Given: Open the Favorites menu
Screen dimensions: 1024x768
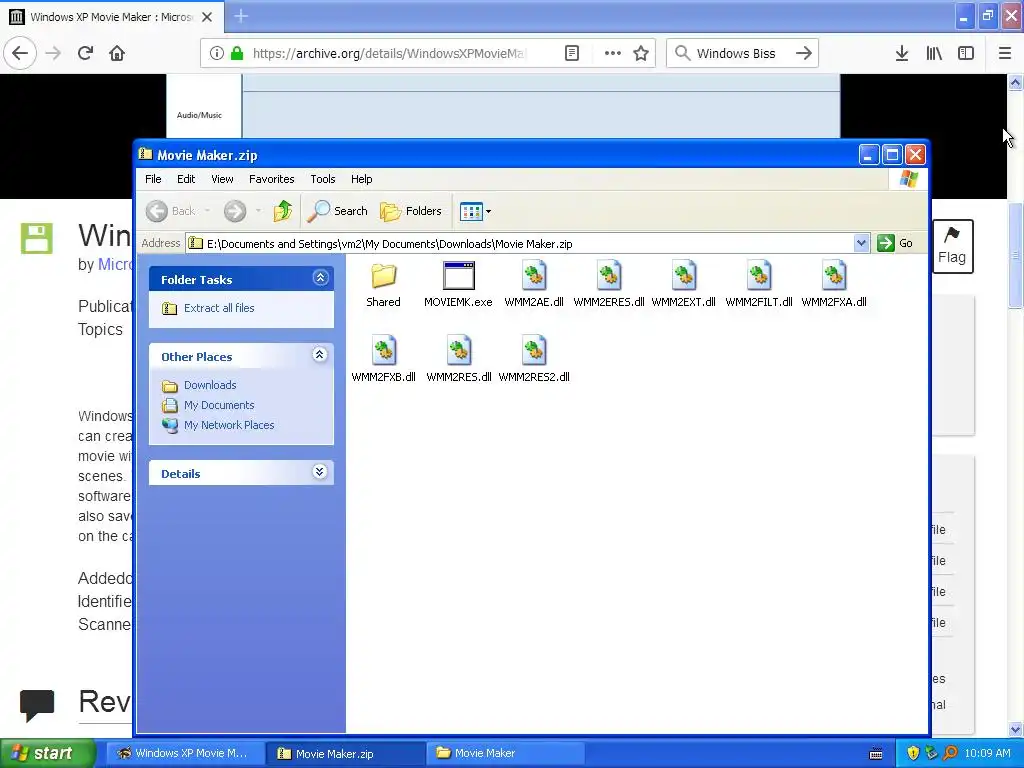Looking at the screenshot, I should [272, 179].
